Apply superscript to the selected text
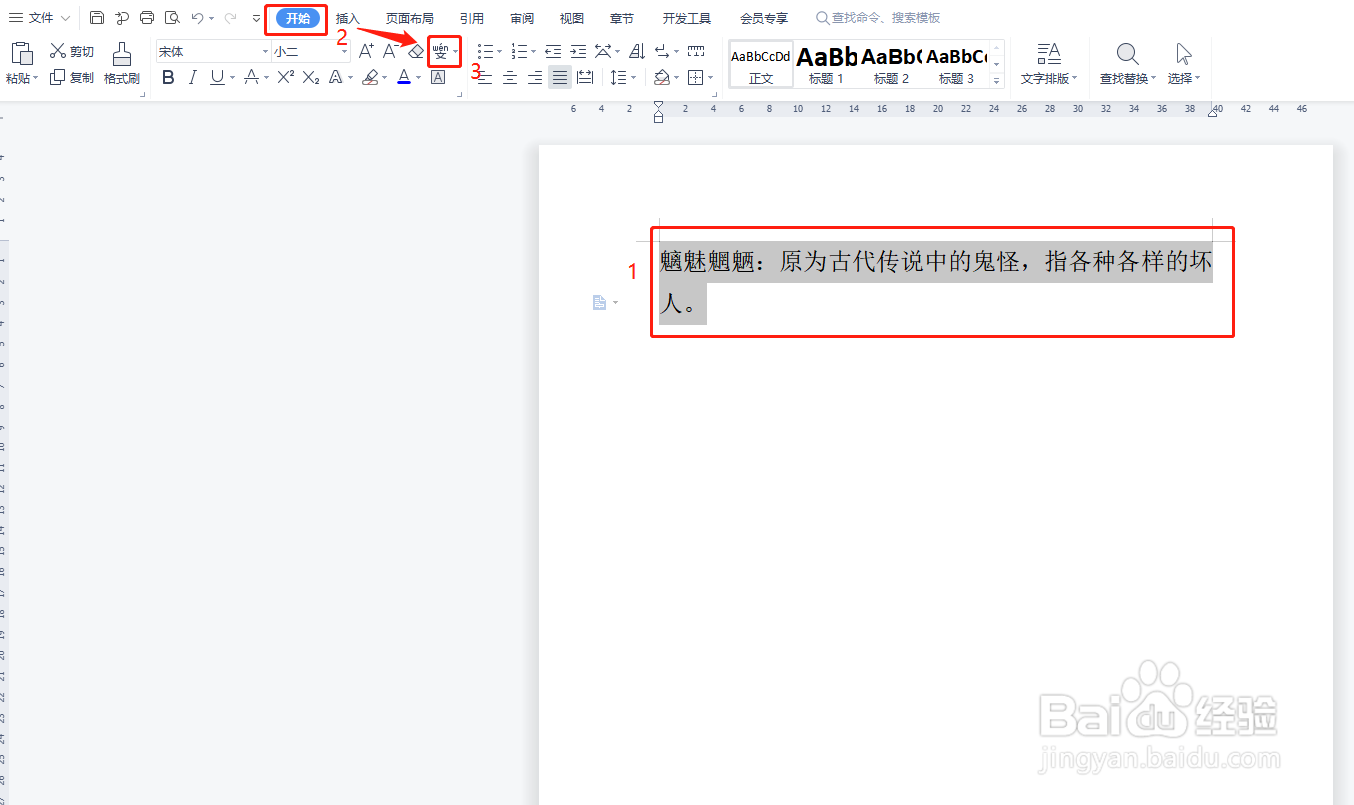This screenshot has width=1354, height=805. click(283, 77)
